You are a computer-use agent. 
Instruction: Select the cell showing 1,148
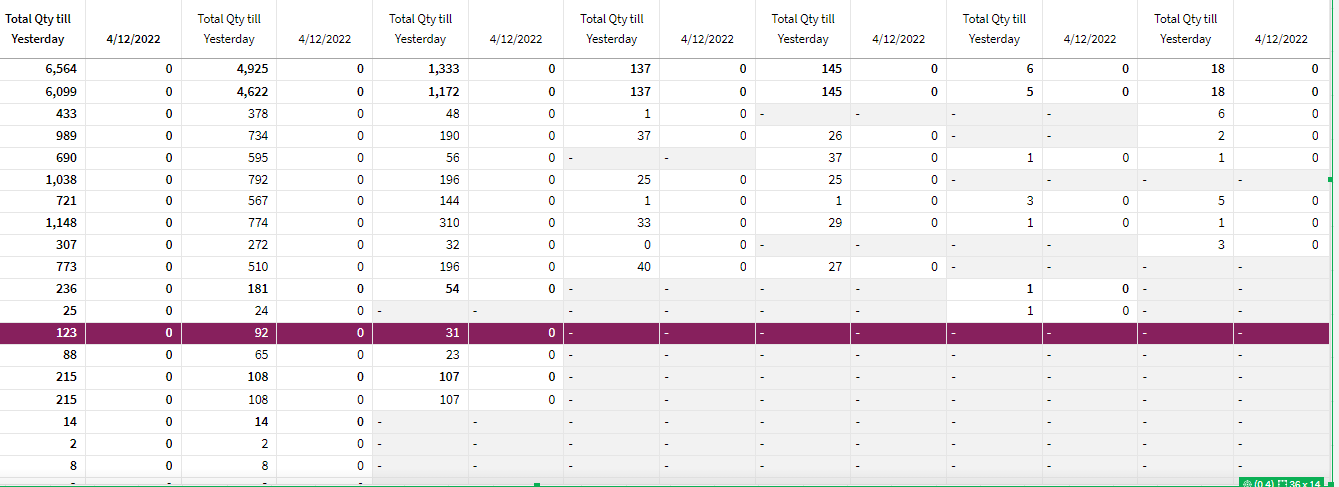pyautogui.click(x=43, y=223)
